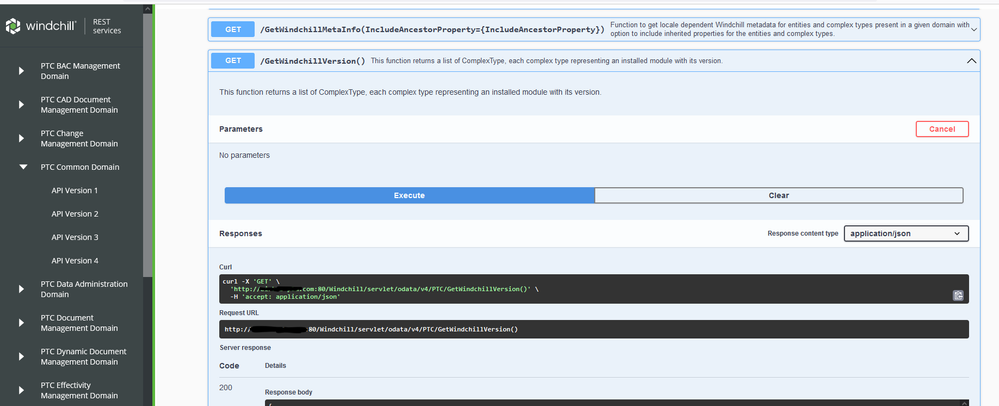Expand PTC Dynamic Document Management Domain
The height and width of the screenshot is (406, 999).
point(22,357)
